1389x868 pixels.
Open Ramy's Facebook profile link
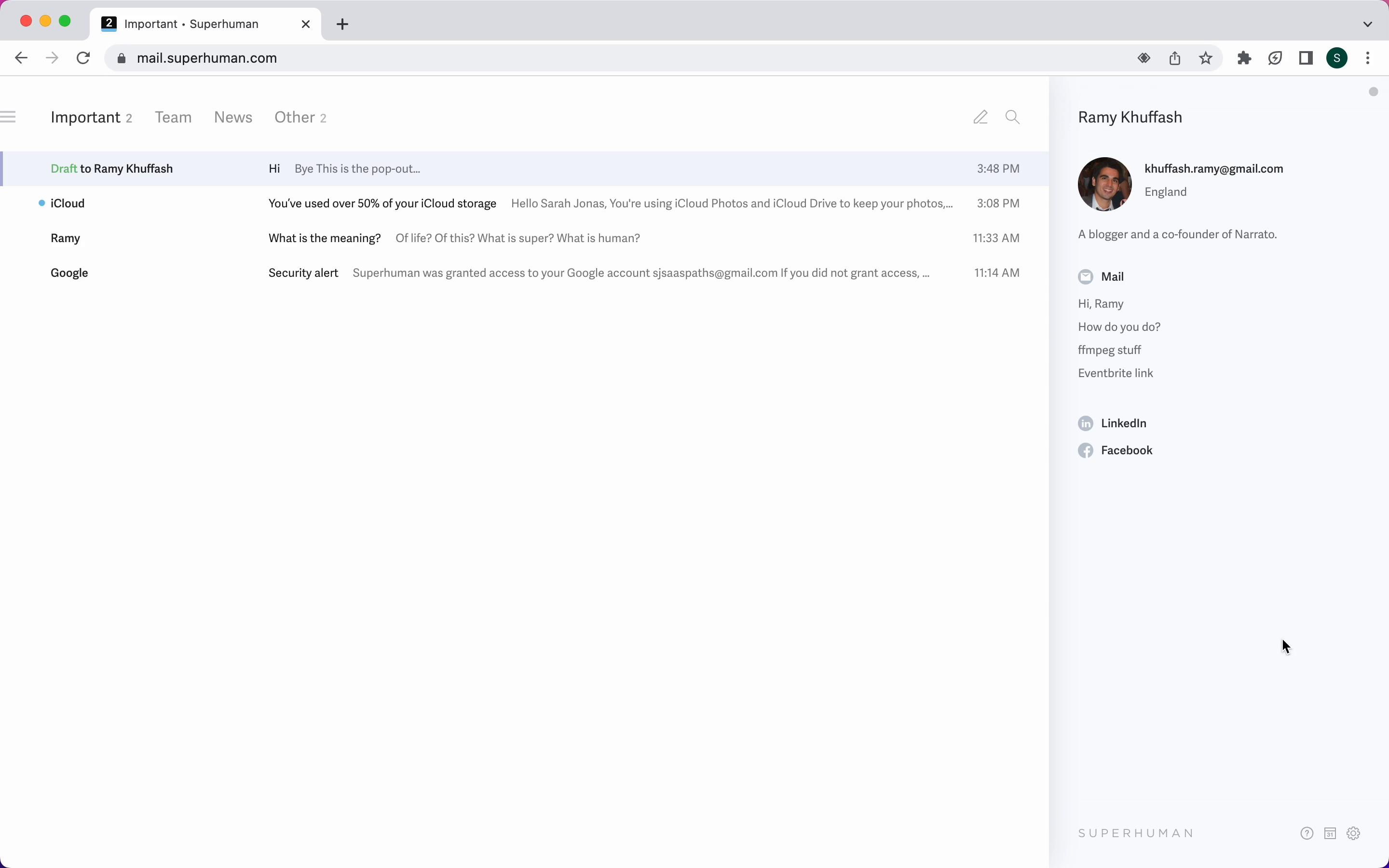1126,450
